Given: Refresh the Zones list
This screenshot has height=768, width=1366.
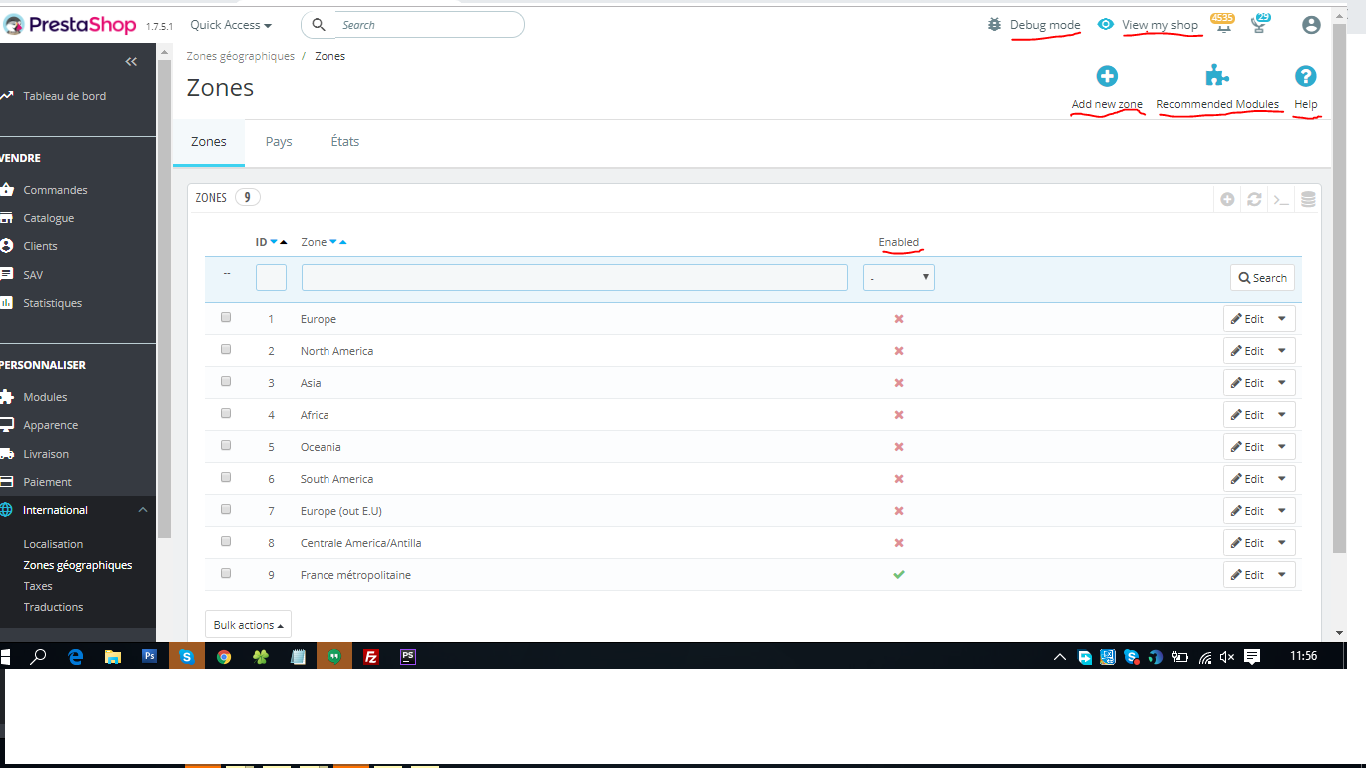Looking at the screenshot, I should tap(1254, 199).
